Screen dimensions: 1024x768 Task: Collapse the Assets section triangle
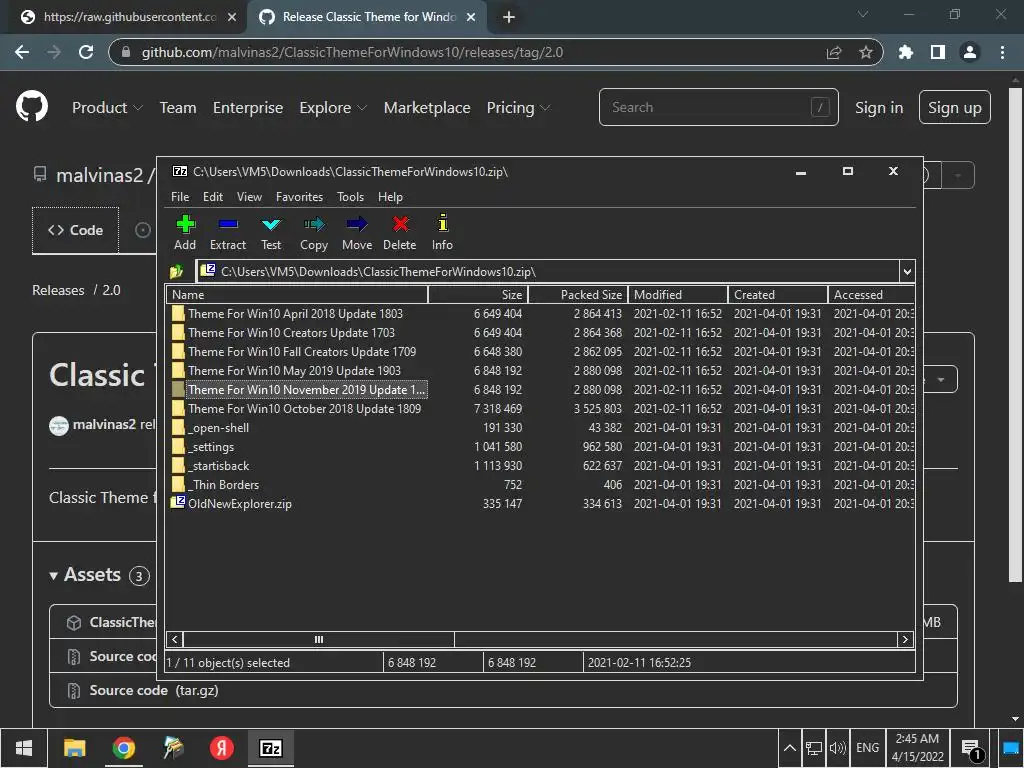(x=54, y=575)
